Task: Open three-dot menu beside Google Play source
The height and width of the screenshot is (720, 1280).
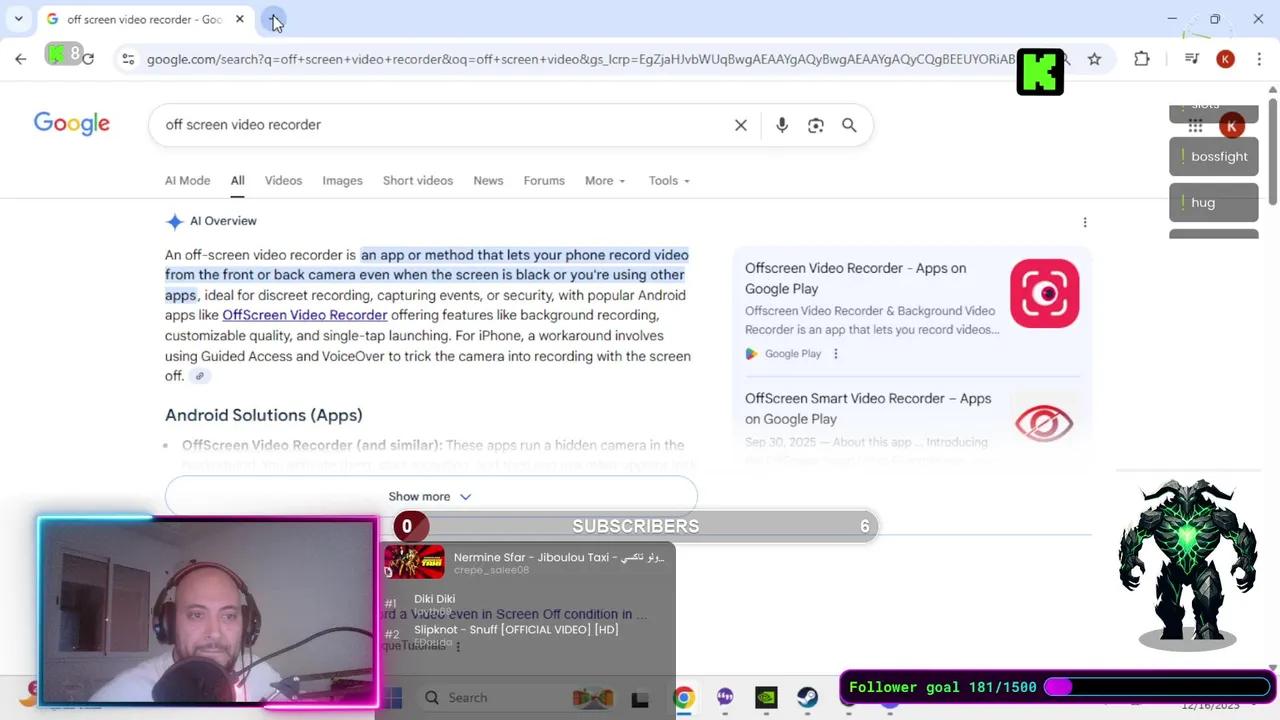Action: pos(836,353)
